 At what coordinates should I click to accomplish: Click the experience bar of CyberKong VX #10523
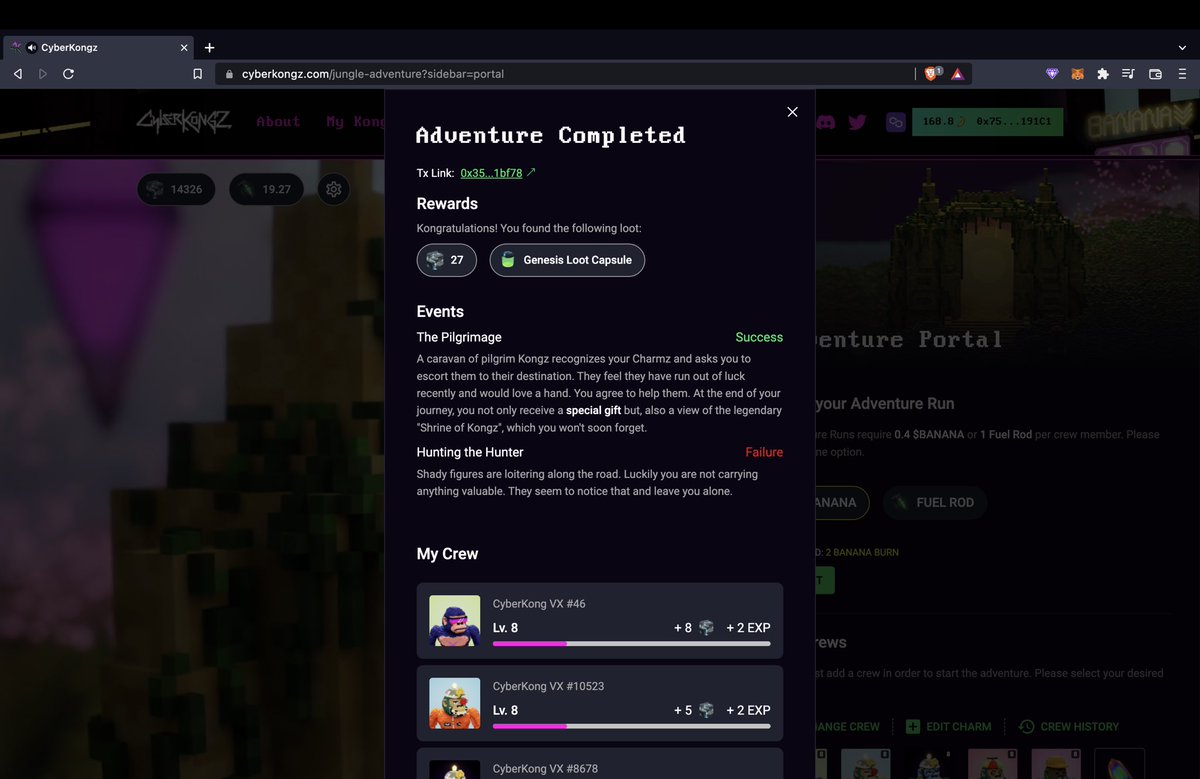click(631, 726)
